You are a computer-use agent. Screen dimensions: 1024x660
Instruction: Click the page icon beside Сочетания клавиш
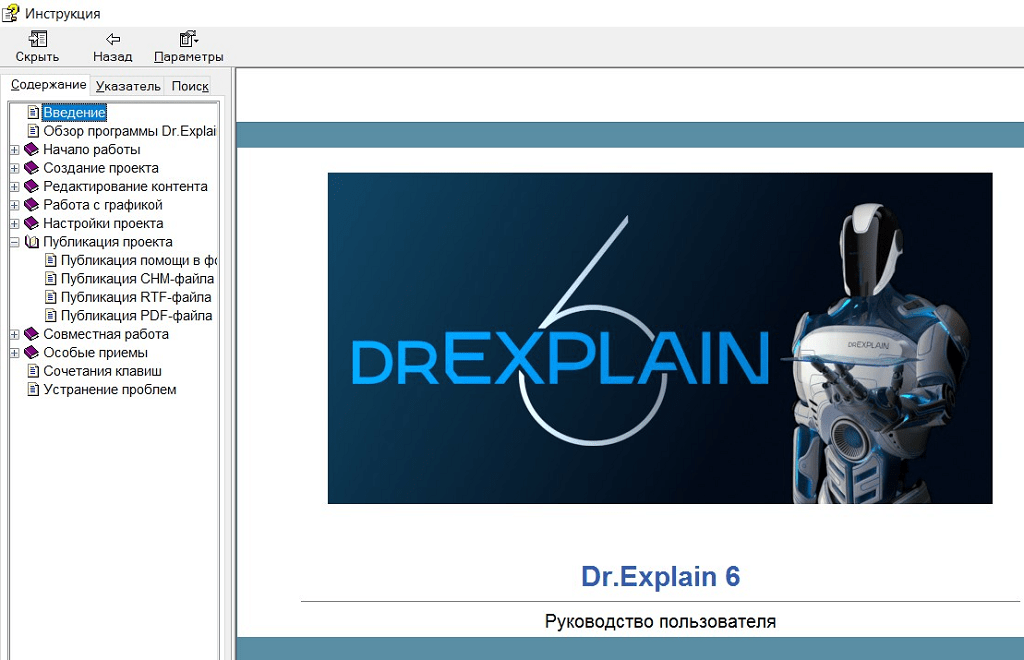33,371
